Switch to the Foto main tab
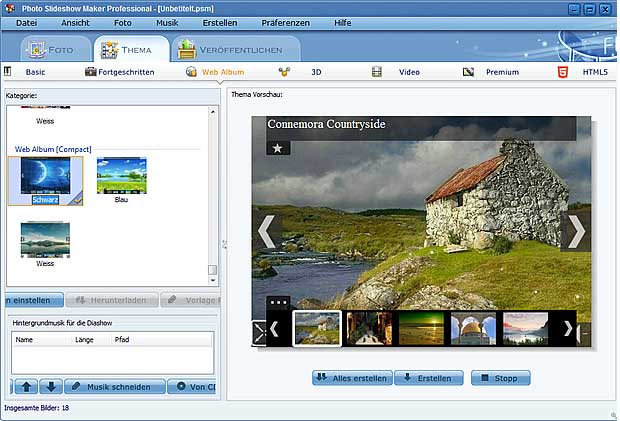This screenshot has width=620, height=421. pos(55,50)
